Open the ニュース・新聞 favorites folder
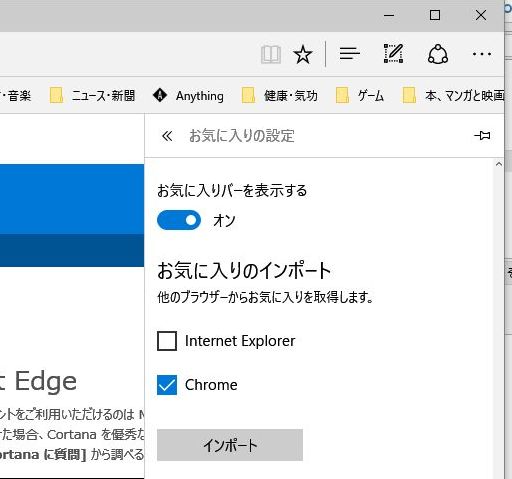 coord(92,96)
